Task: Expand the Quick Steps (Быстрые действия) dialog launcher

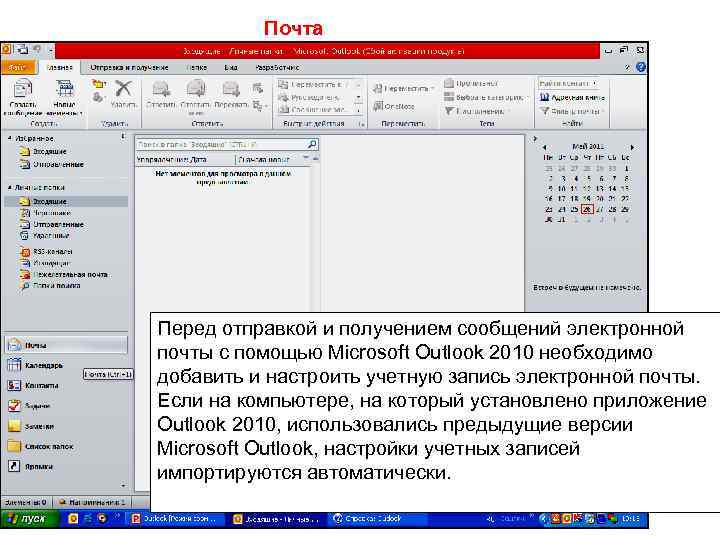Action: pyautogui.click(x=362, y=124)
